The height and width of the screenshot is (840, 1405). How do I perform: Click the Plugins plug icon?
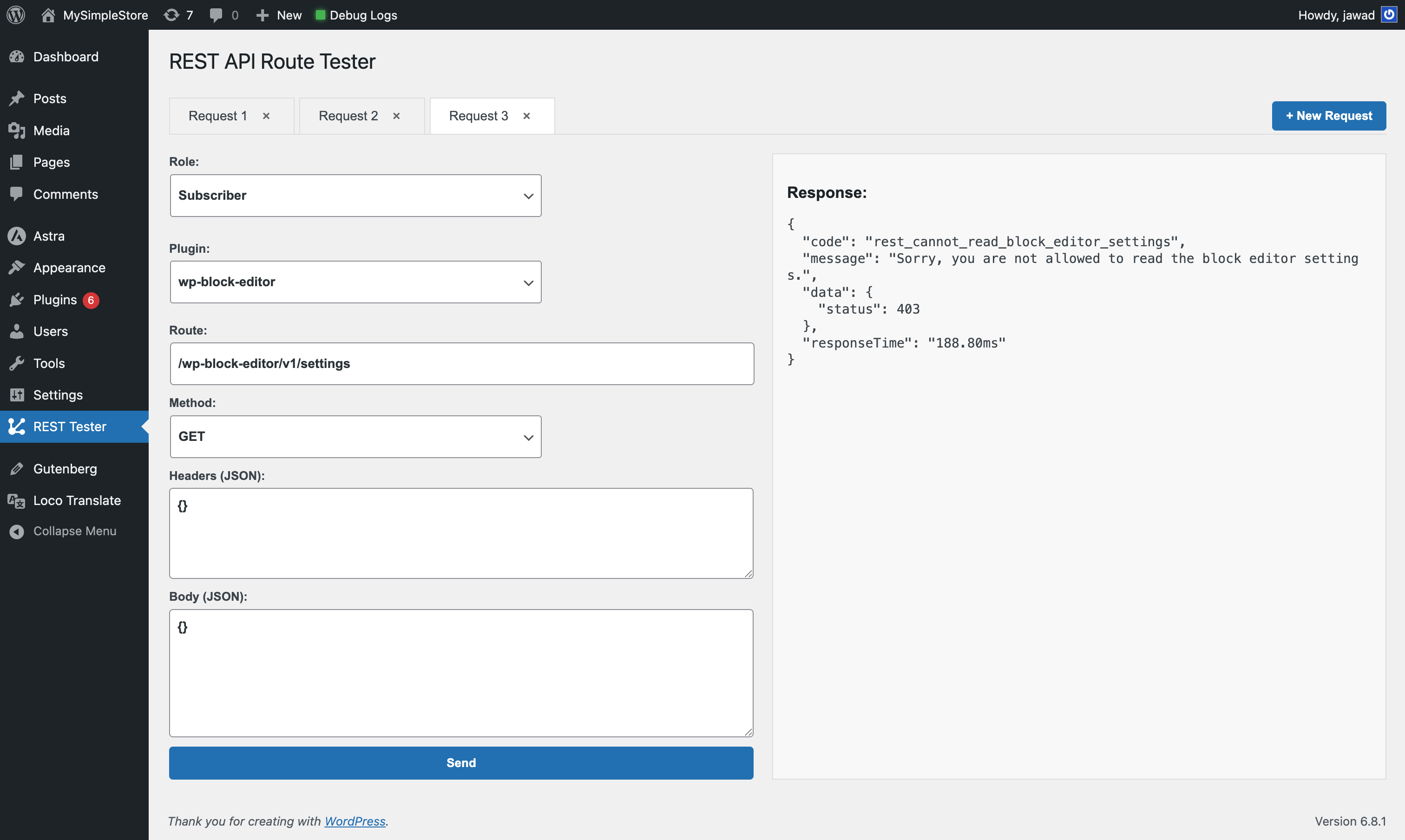17,300
